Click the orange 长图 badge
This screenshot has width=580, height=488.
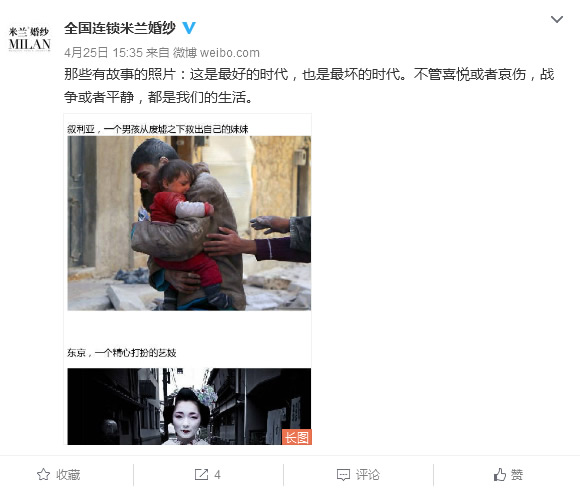pyautogui.click(x=297, y=437)
